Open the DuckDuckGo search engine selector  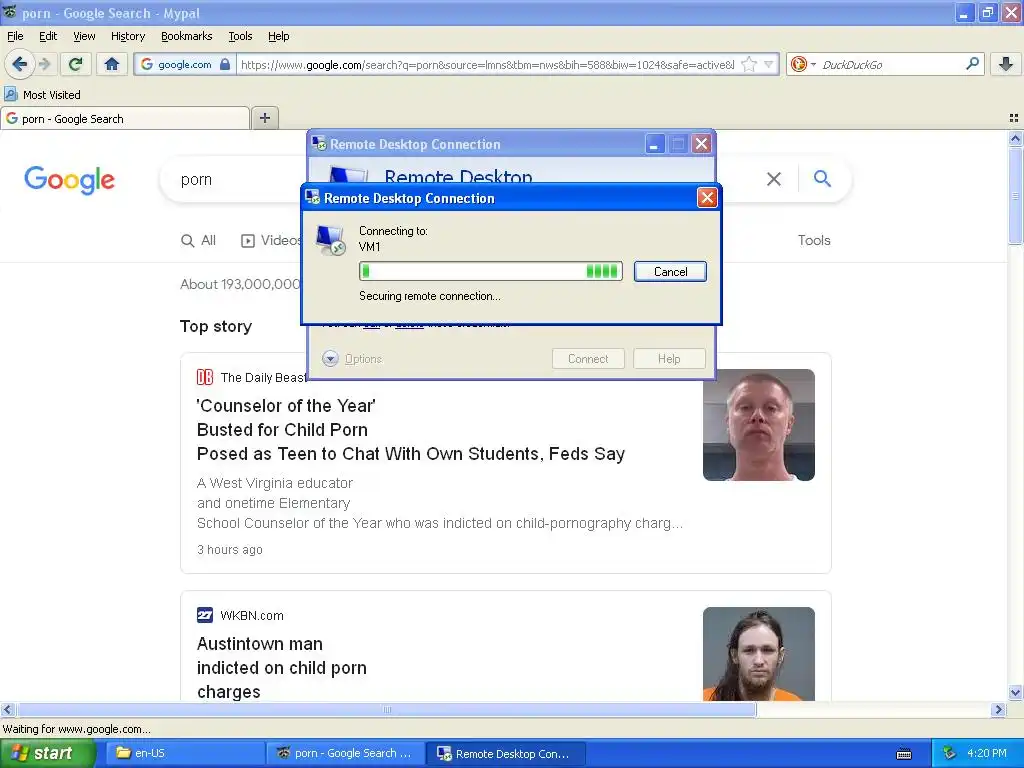pyautogui.click(x=803, y=65)
